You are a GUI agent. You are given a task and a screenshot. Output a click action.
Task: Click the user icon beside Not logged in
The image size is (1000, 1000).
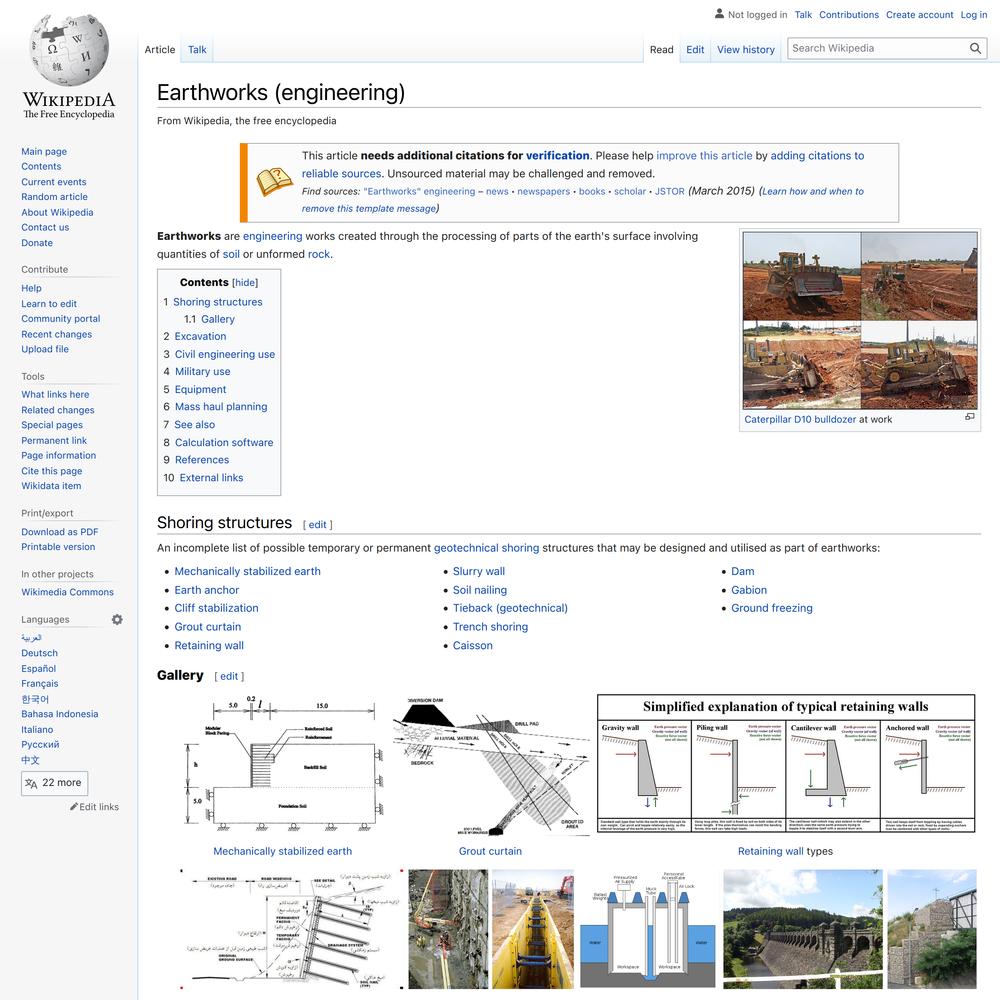719,13
